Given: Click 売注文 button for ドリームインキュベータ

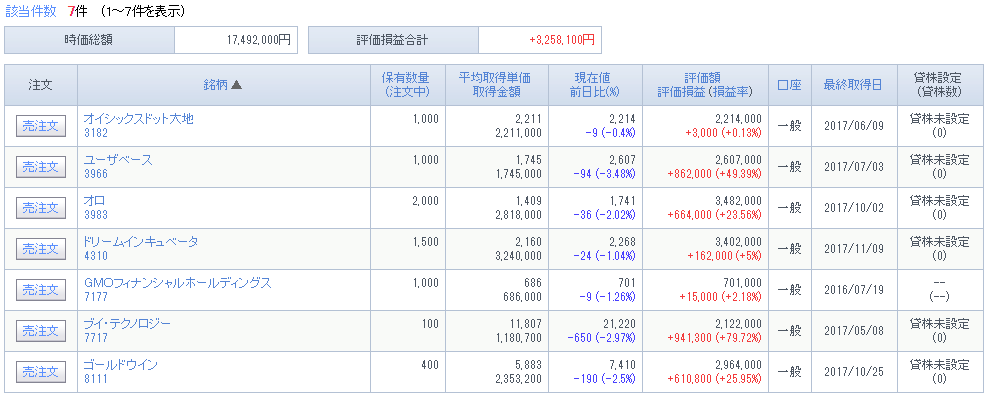Looking at the screenshot, I should (40, 249).
